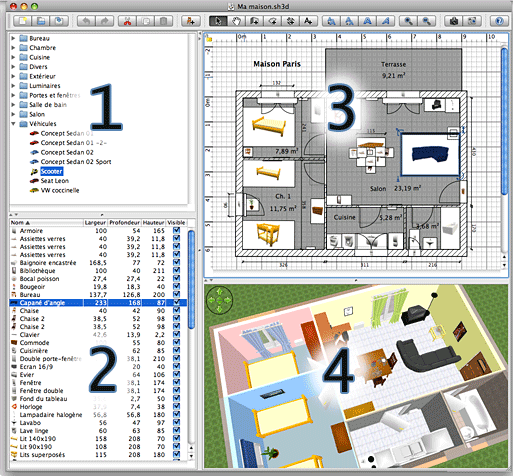Open Help with the question mark icon
The width and height of the screenshot is (513, 476).
pos(499,21)
